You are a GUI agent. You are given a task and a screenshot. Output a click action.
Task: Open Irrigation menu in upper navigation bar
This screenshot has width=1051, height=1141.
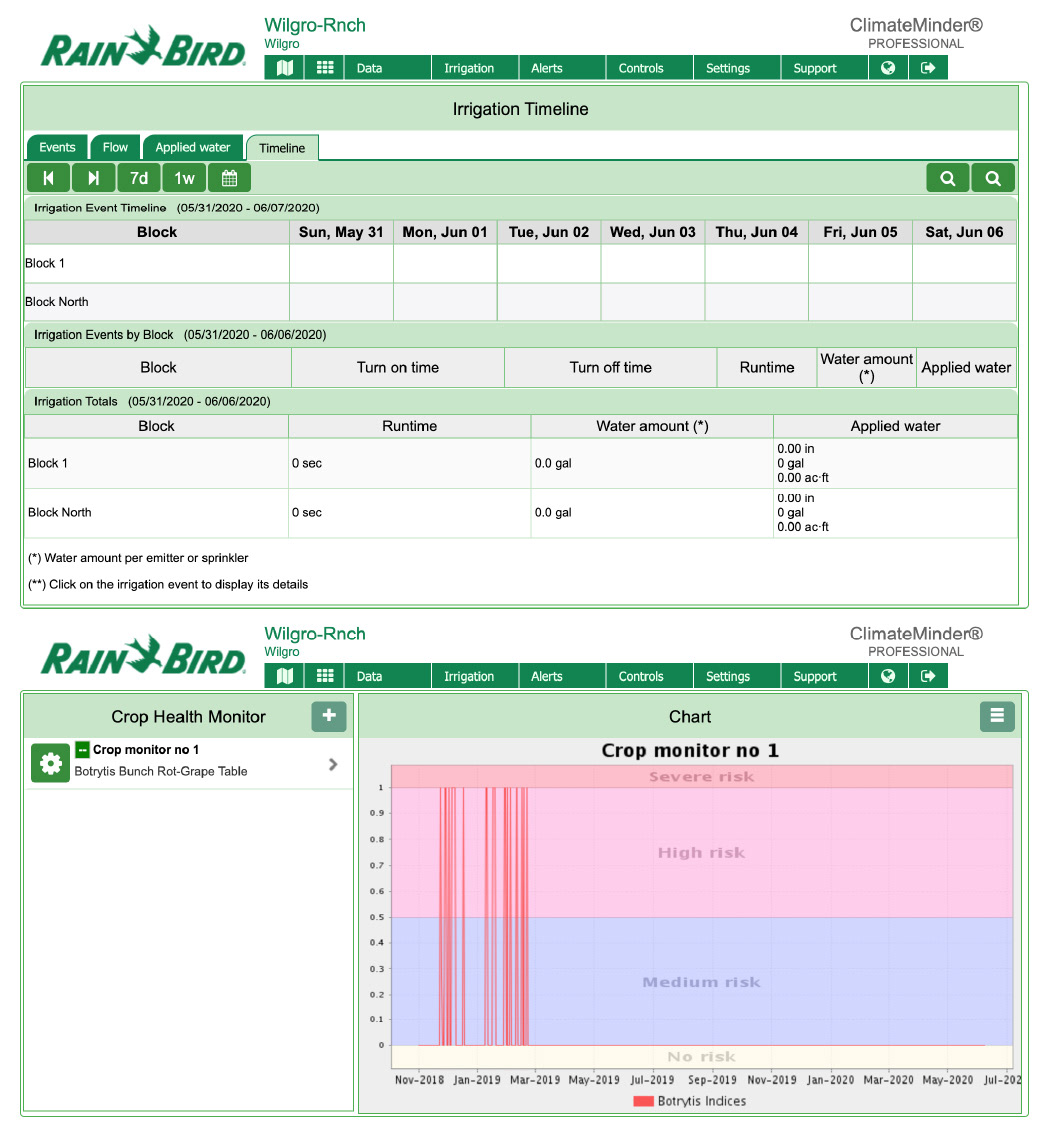(475, 68)
